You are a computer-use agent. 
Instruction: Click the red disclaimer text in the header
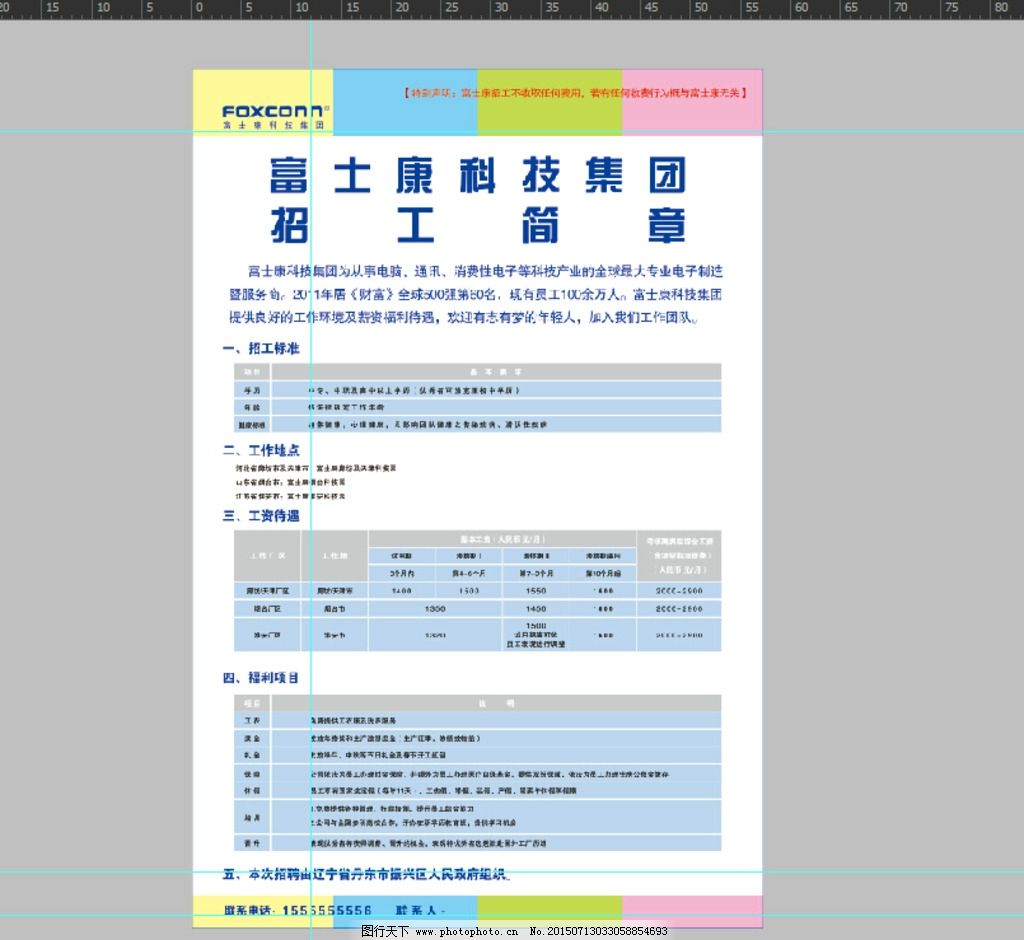point(575,92)
